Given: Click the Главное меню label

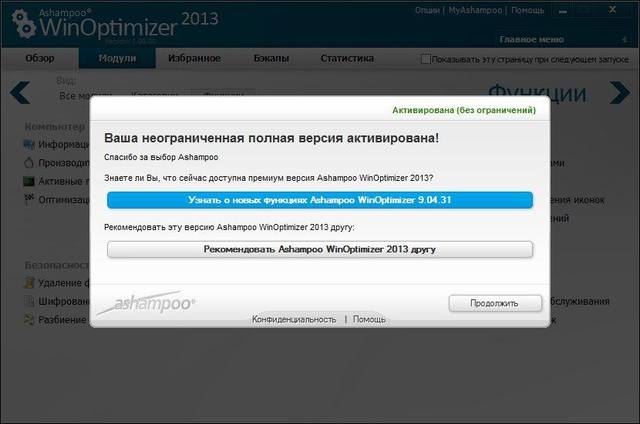Looking at the screenshot, I should [x=531, y=40].
